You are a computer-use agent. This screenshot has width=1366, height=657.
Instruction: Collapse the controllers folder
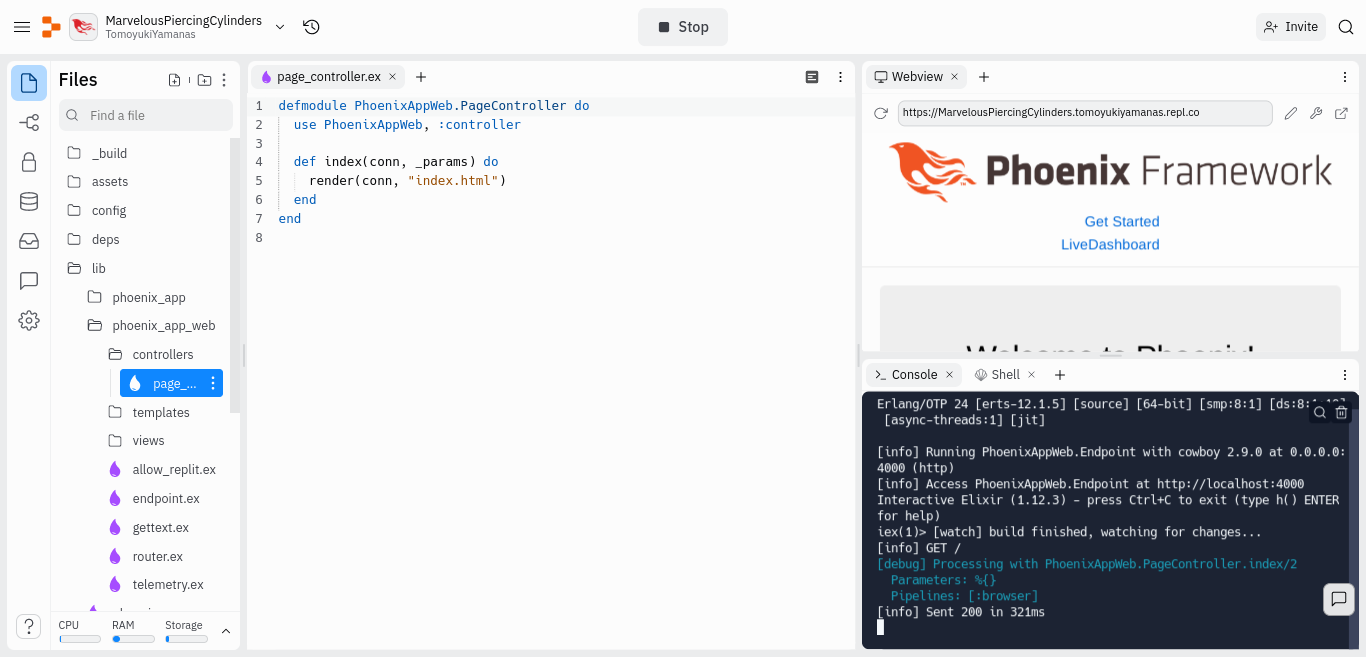click(164, 355)
